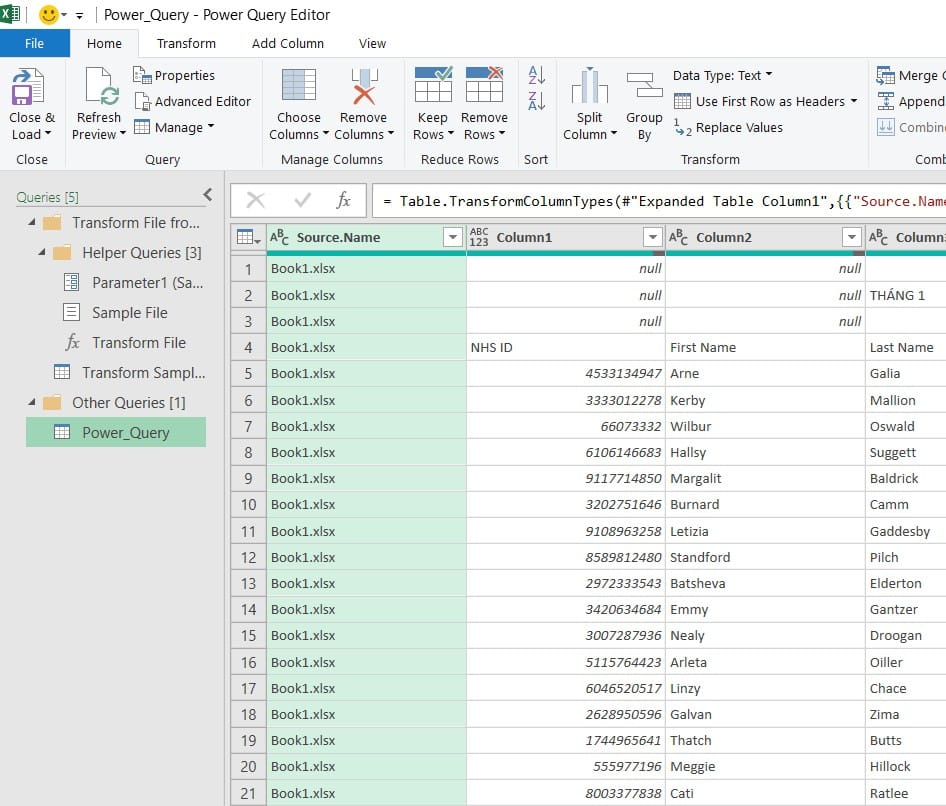
Task: Collapse the Queries pane
Action: click(208, 194)
